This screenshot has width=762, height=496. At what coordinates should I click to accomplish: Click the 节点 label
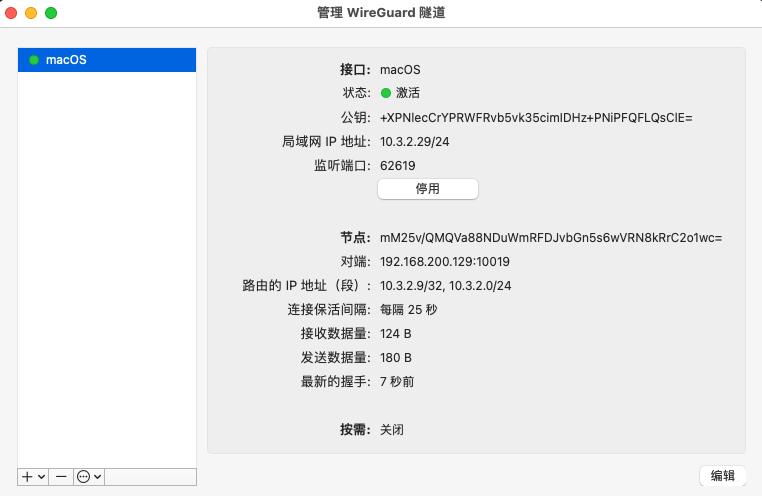pos(355,238)
